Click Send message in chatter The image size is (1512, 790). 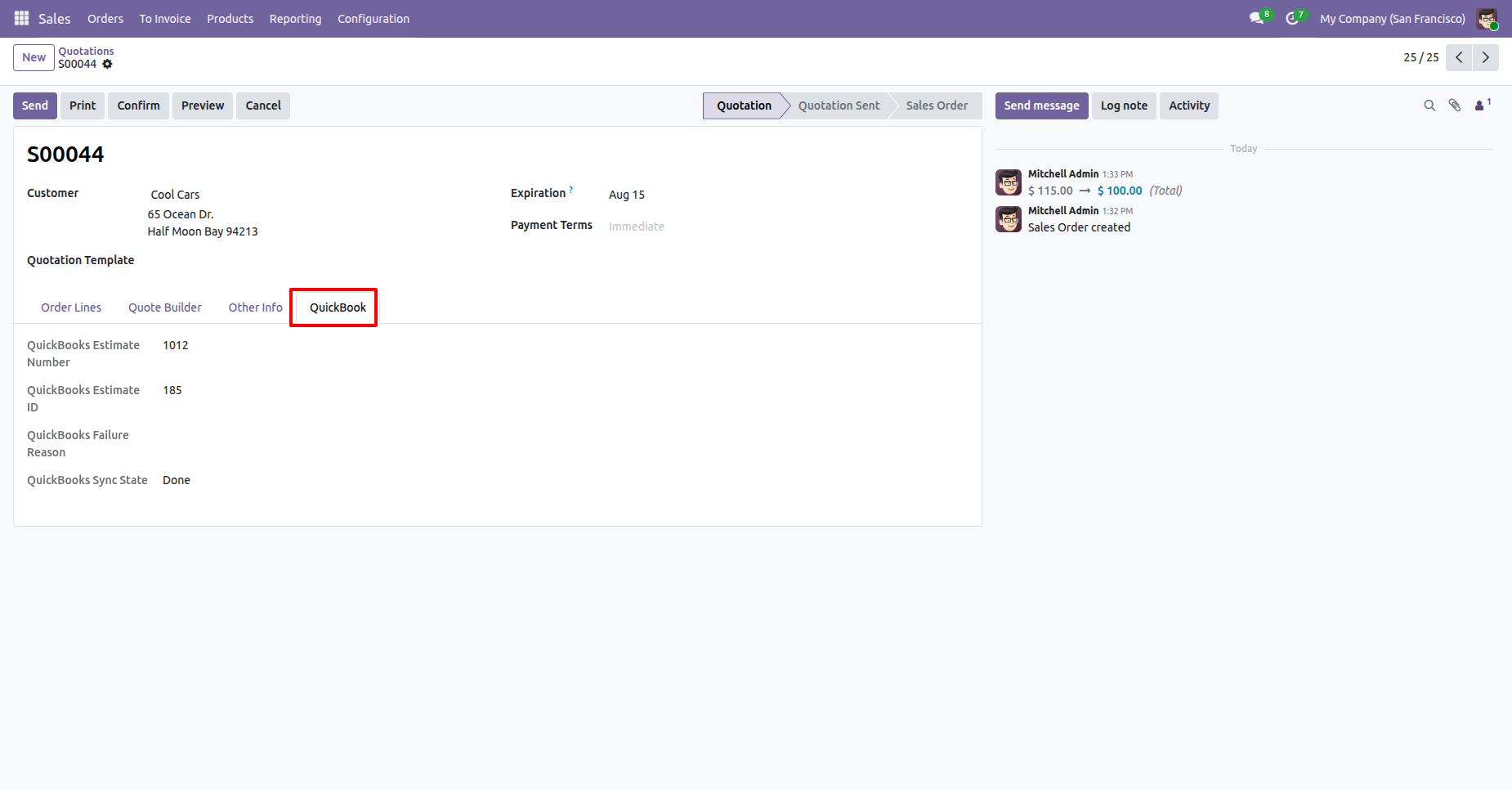pyautogui.click(x=1041, y=105)
